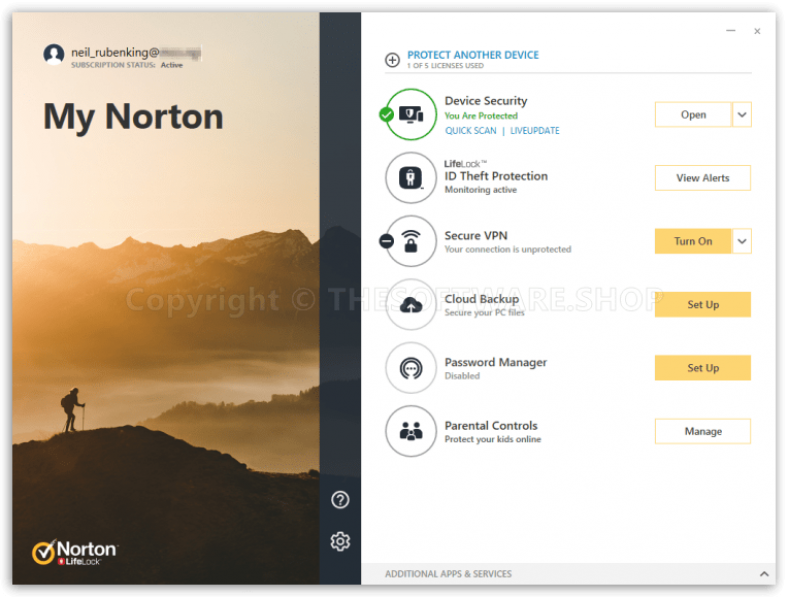Click the Cloud Backup title

pyautogui.click(x=481, y=299)
